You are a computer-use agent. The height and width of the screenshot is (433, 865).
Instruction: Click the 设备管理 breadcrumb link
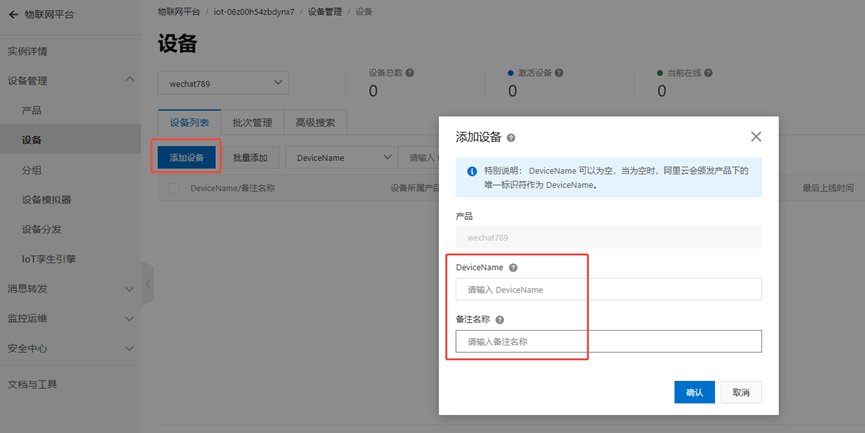324,12
